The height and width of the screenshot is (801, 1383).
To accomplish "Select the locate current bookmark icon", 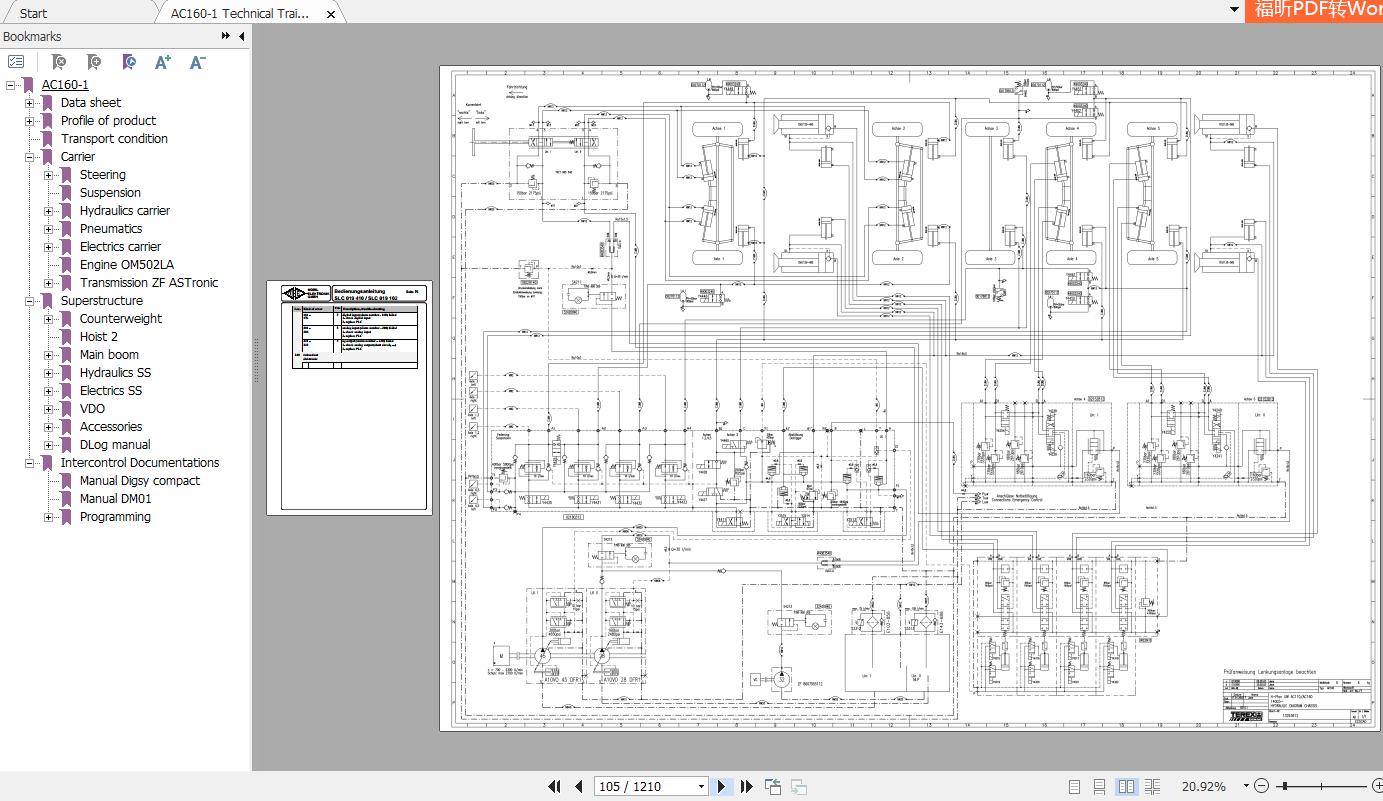I will [x=129, y=62].
